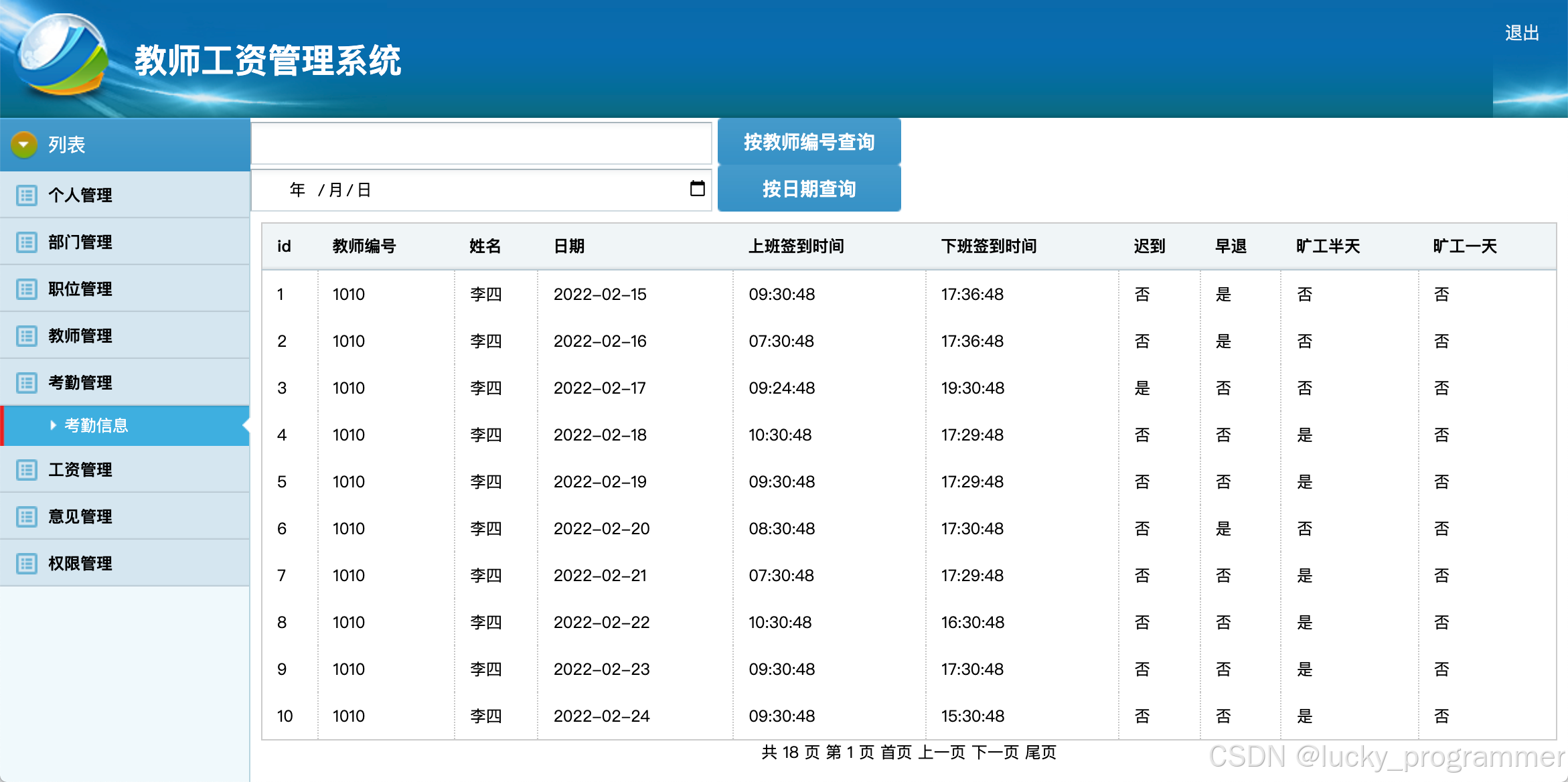Click the 退出 logout link
The width and height of the screenshot is (1568, 782).
click(x=1521, y=33)
